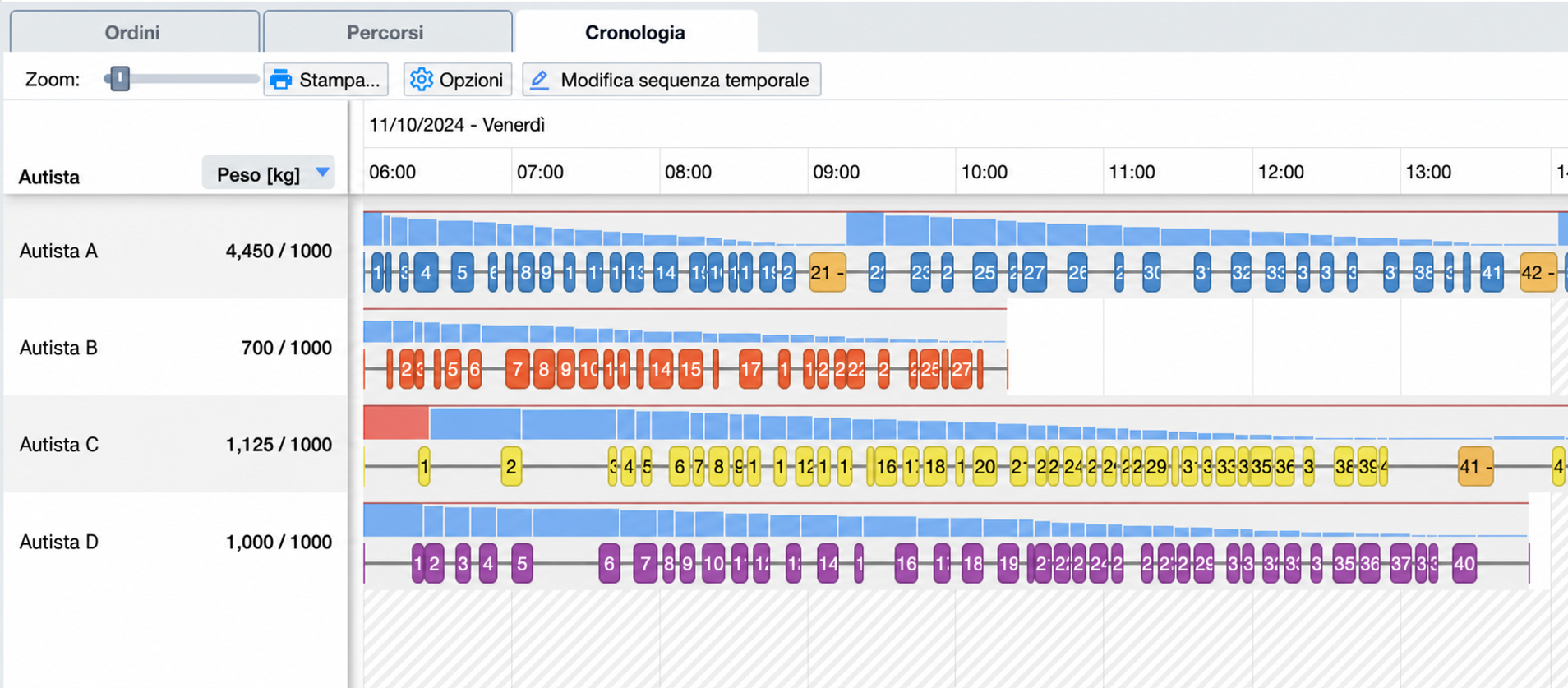Select purple stop 7 of Autista D
The height and width of the screenshot is (688, 1568).
pos(645,563)
